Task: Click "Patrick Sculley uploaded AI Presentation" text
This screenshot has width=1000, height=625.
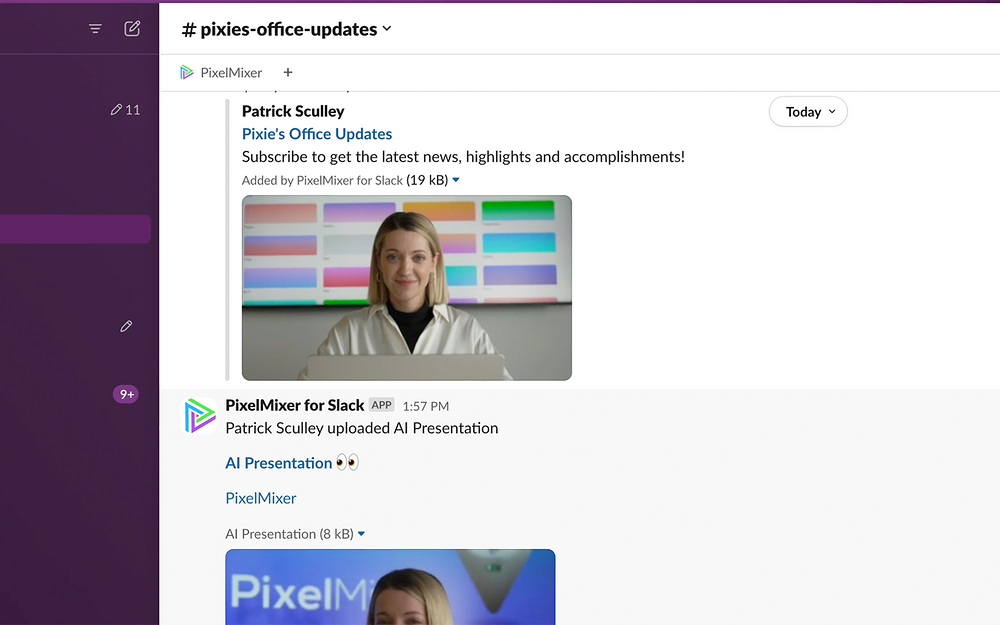Action: tap(362, 428)
